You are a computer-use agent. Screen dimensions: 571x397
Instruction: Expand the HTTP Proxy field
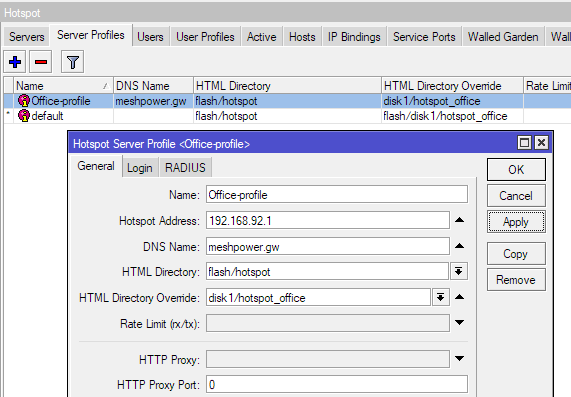click(x=460, y=358)
